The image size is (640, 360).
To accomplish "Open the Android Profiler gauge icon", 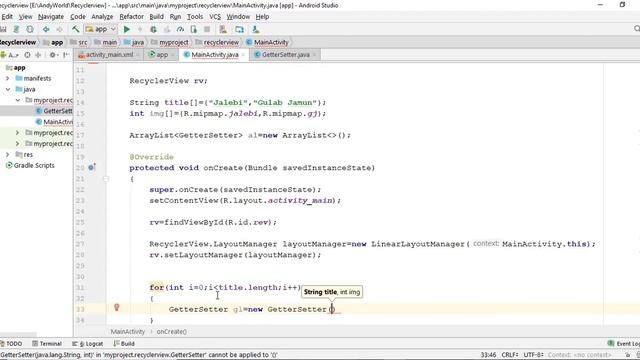I will [180, 29].
